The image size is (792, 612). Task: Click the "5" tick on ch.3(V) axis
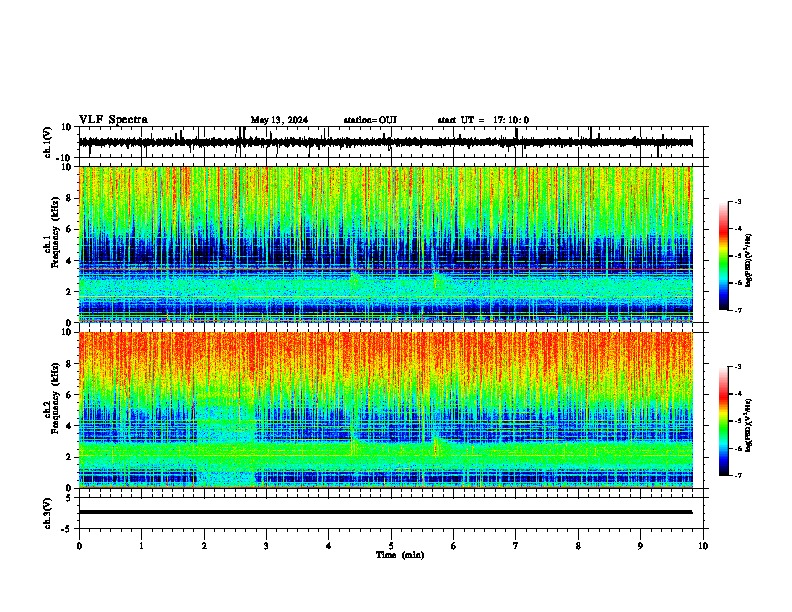coord(69,498)
